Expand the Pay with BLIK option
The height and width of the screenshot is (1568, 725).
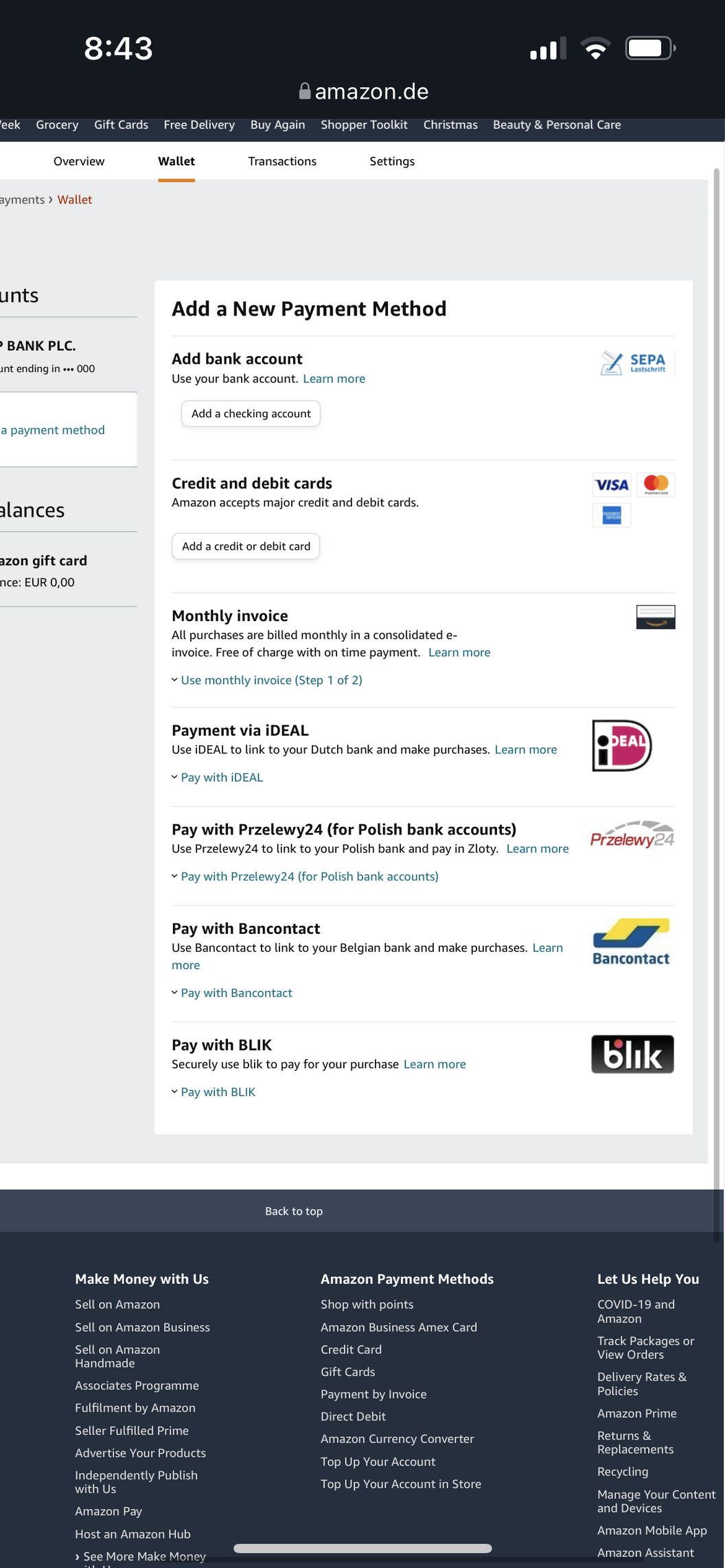pos(218,1092)
